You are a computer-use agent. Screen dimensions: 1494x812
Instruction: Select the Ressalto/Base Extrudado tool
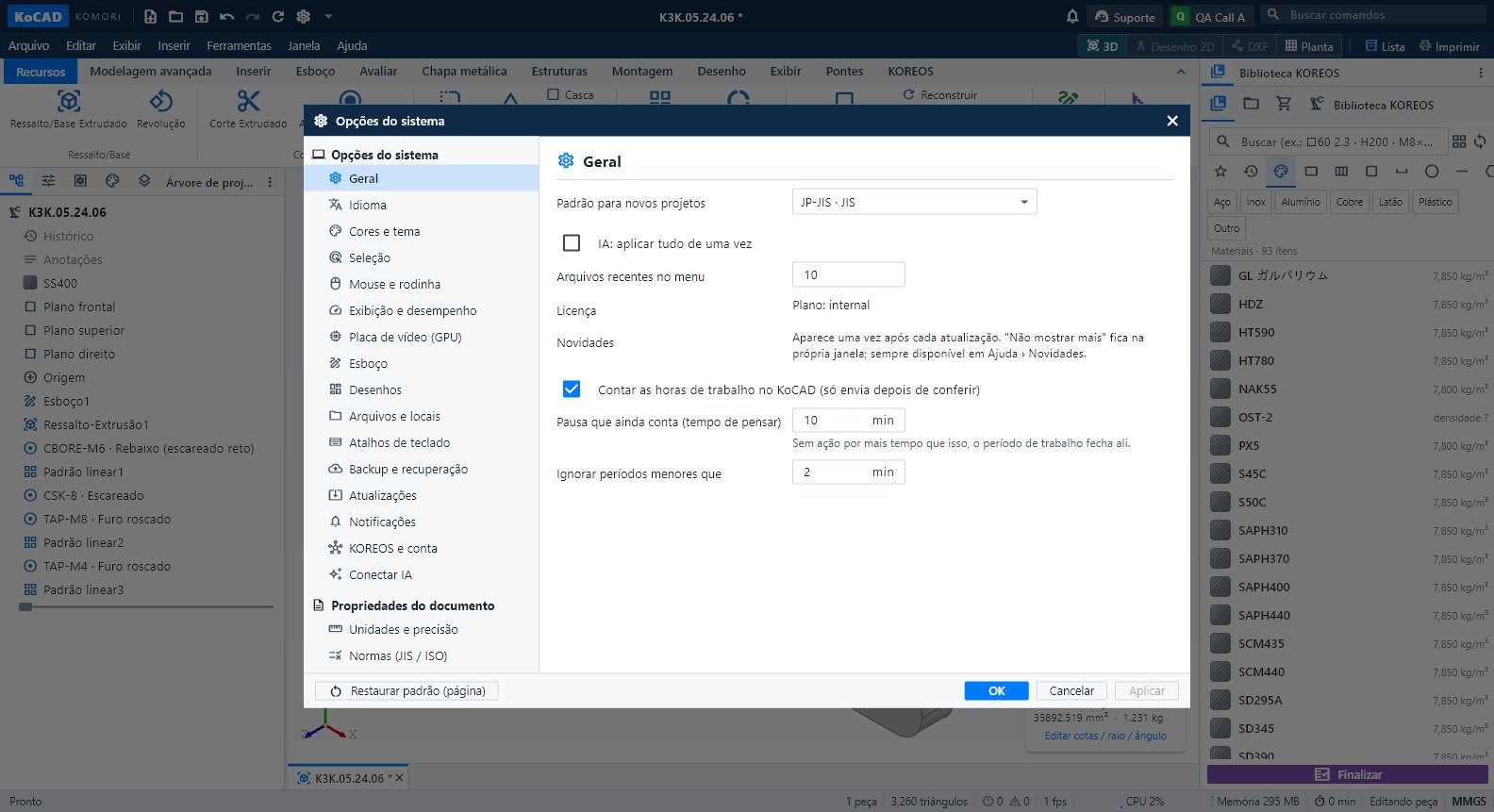(x=68, y=108)
